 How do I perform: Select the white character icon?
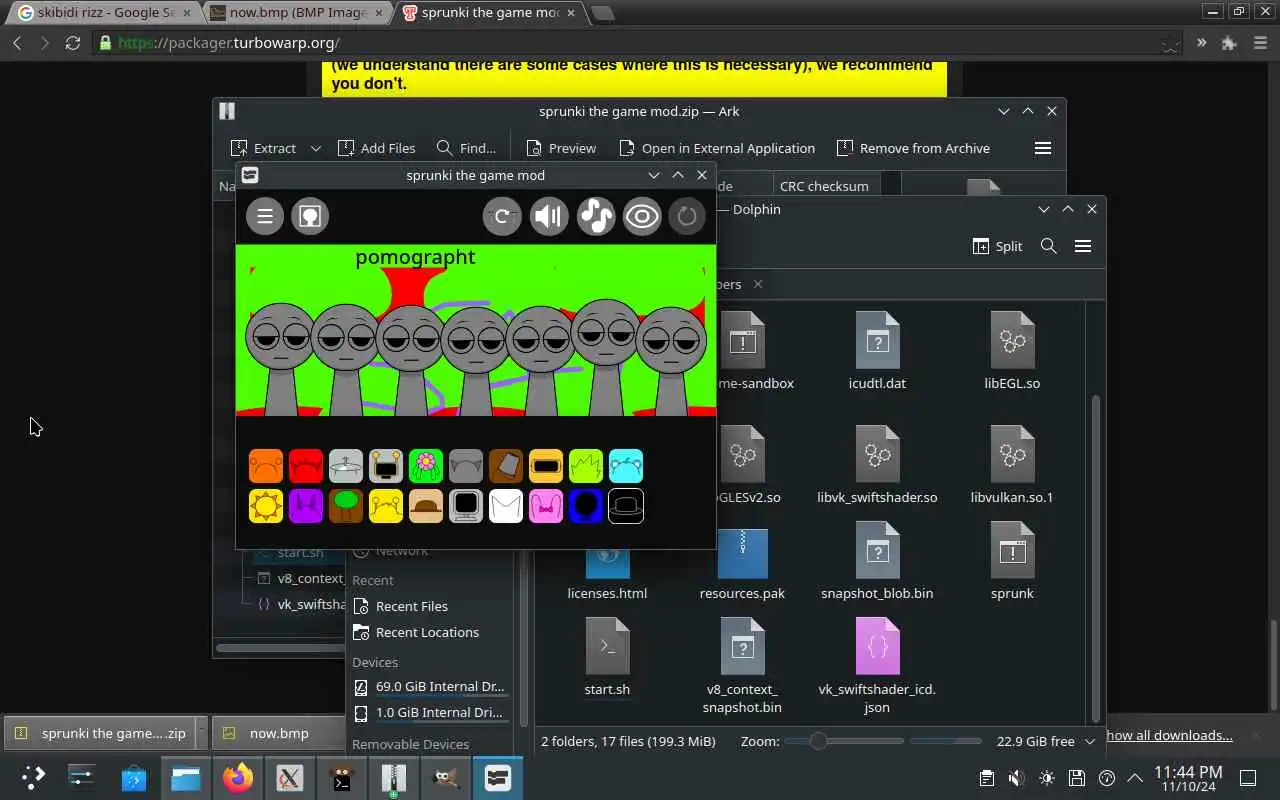point(506,506)
